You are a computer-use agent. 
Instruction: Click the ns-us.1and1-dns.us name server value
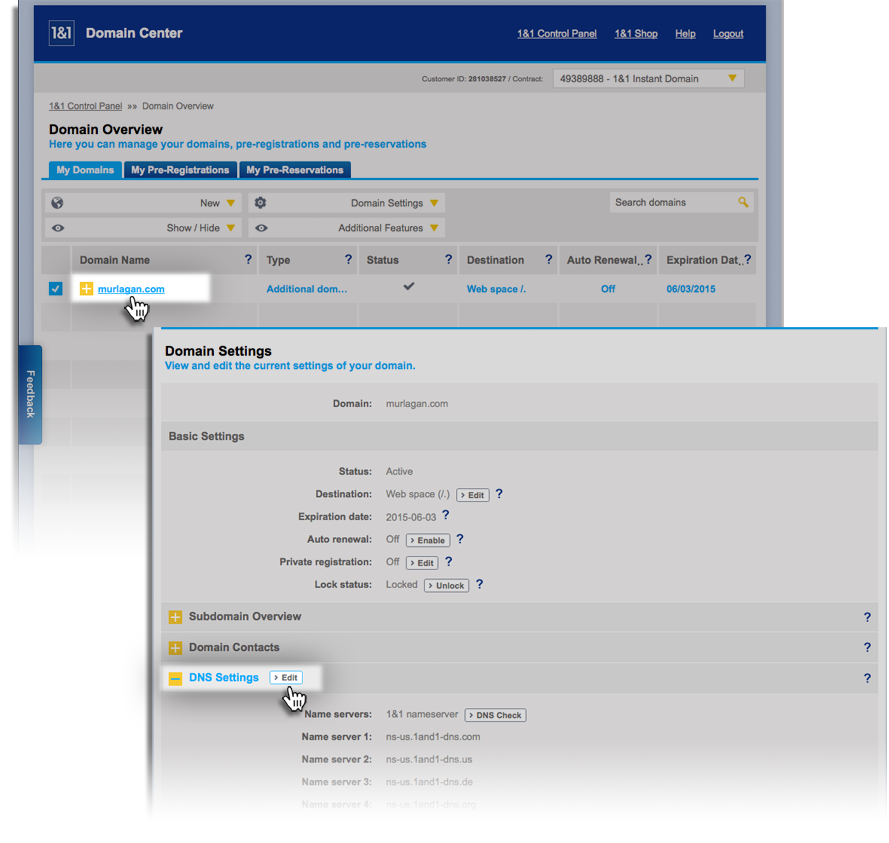[x=429, y=759]
